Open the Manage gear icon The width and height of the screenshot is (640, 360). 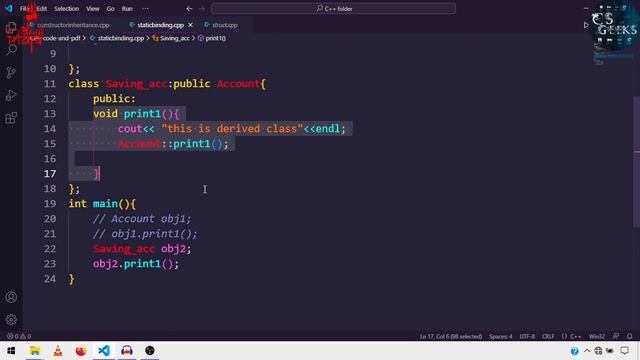[11, 320]
